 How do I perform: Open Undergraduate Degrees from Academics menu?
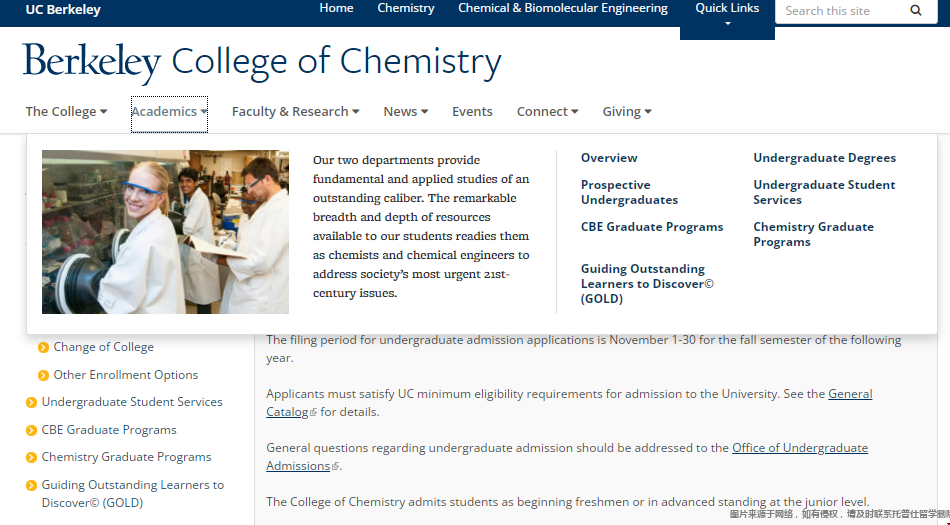[x=824, y=158]
